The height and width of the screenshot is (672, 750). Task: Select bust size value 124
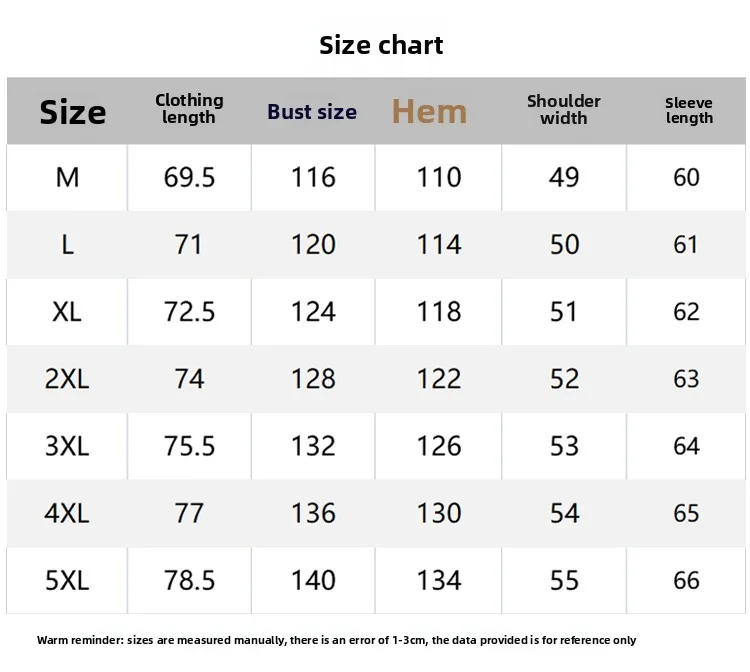[x=313, y=311]
